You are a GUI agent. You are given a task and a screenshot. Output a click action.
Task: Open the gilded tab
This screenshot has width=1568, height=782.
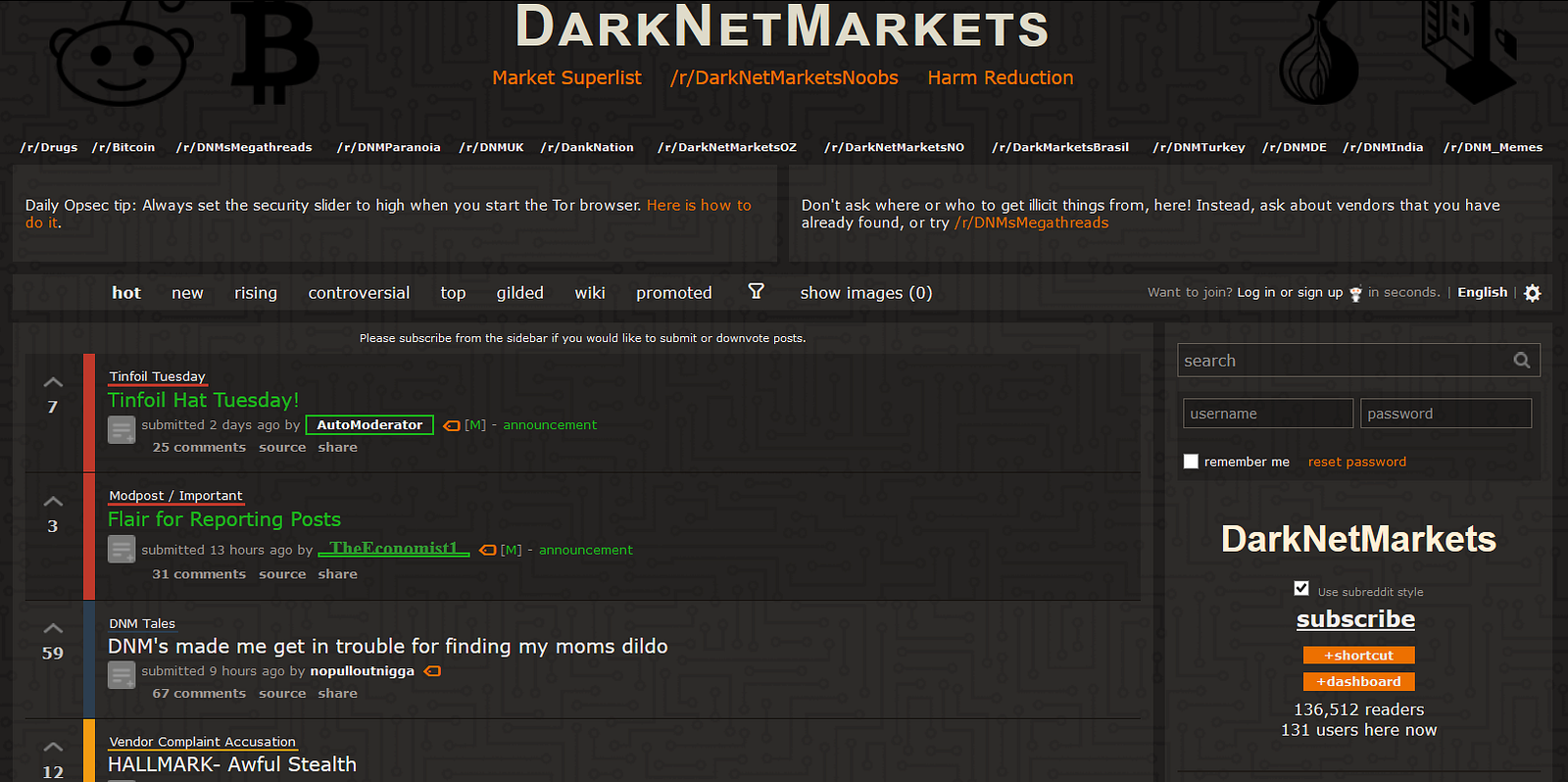(519, 293)
